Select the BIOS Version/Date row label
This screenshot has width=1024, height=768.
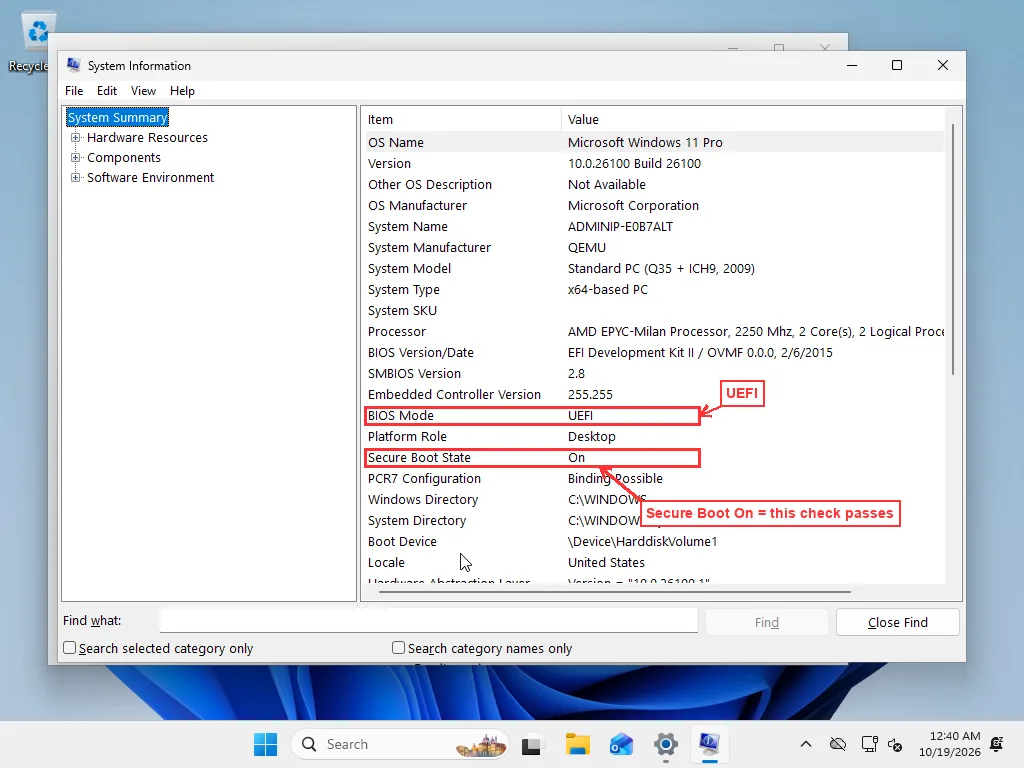(421, 353)
